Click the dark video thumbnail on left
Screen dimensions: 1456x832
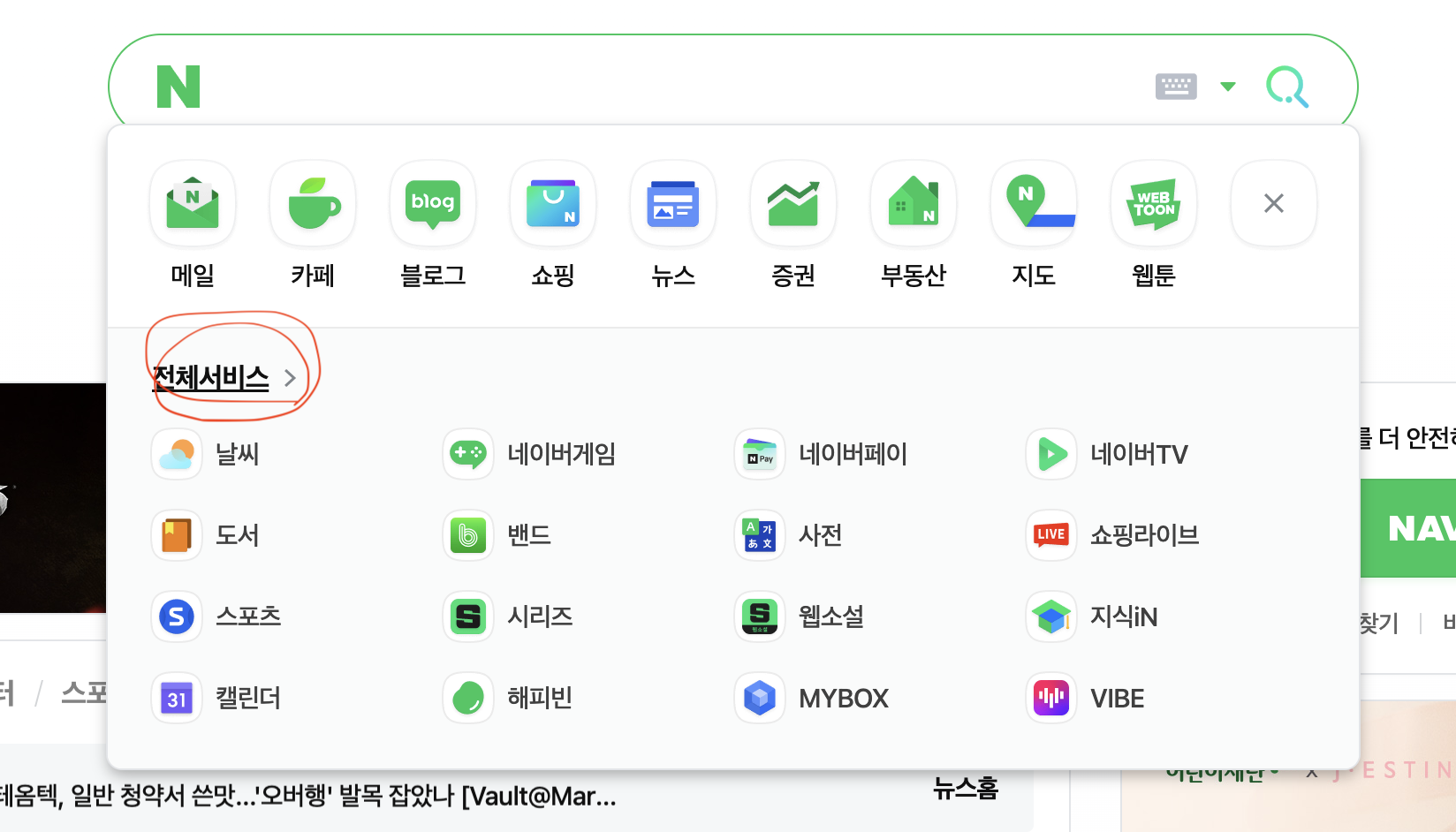(x=53, y=497)
